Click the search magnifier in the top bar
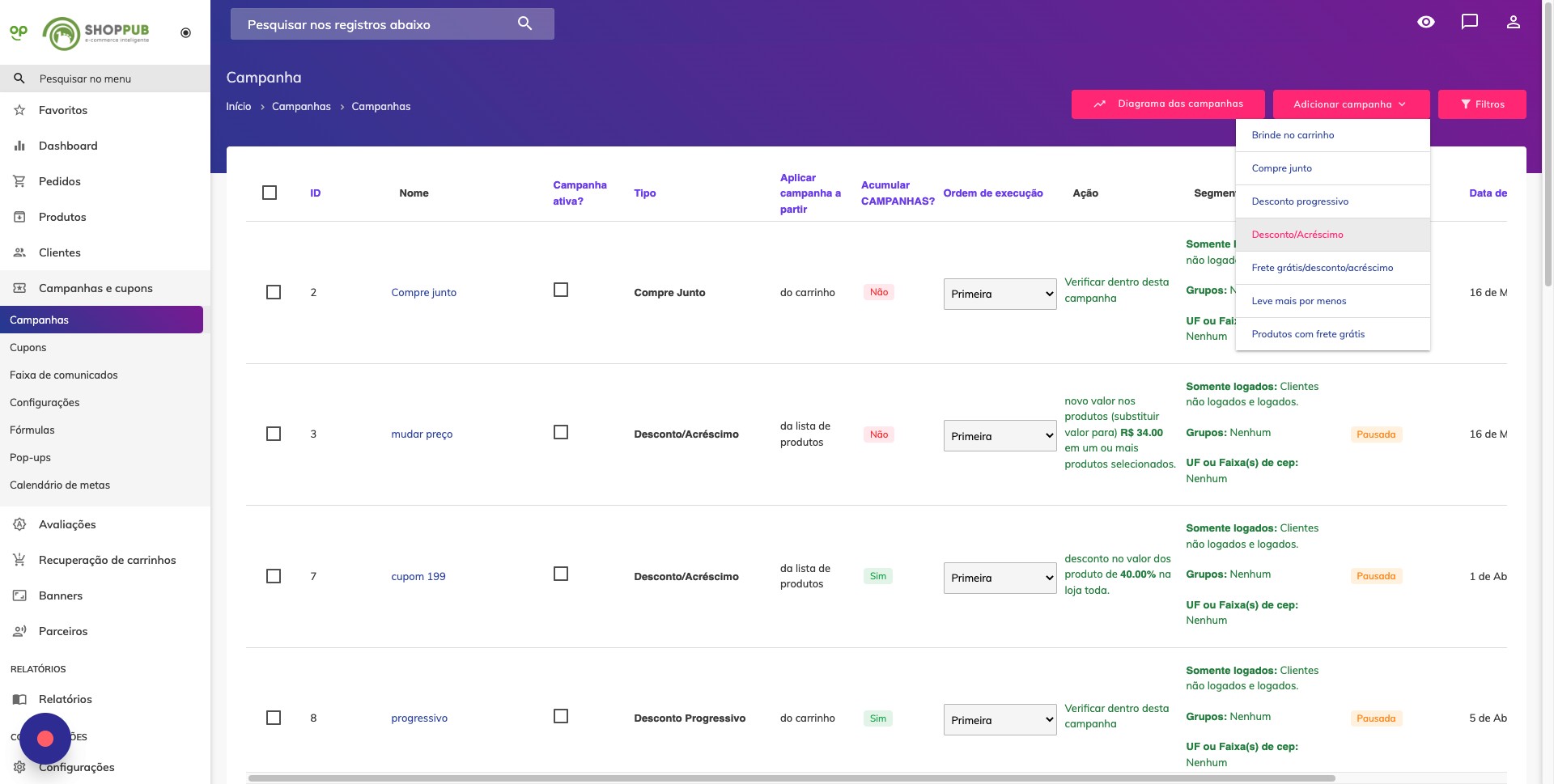Screen dimensions: 1554x784 click(524, 24)
